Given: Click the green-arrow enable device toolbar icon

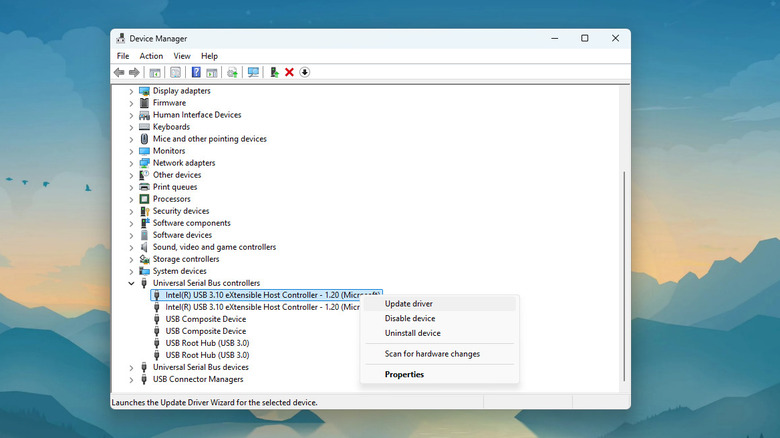Looking at the screenshot, I should pos(274,72).
